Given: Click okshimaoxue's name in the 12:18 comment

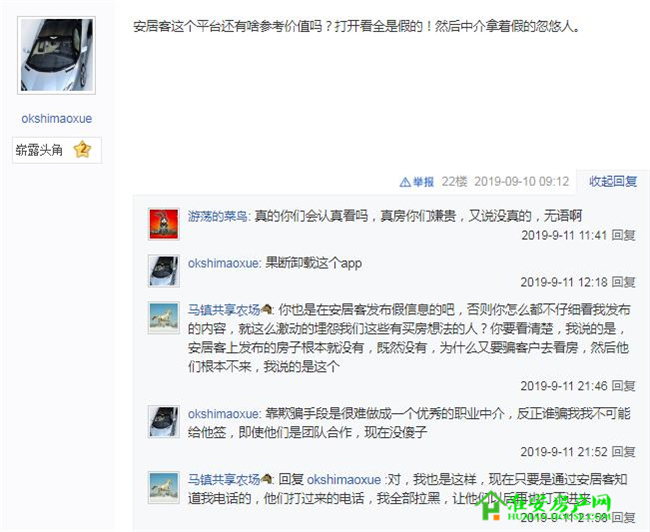Looking at the screenshot, I should pos(223,263).
